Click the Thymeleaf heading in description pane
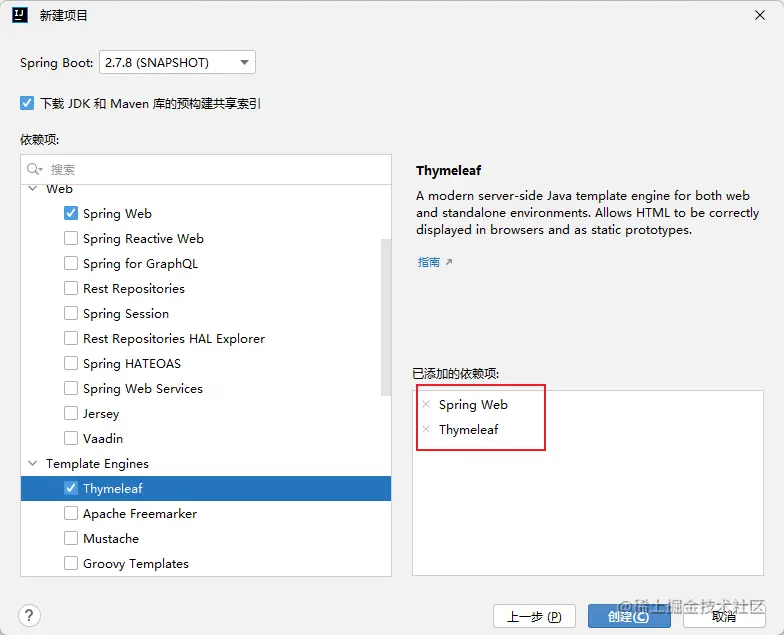The width and height of the screenshot is (784, 635). (448, 170)
